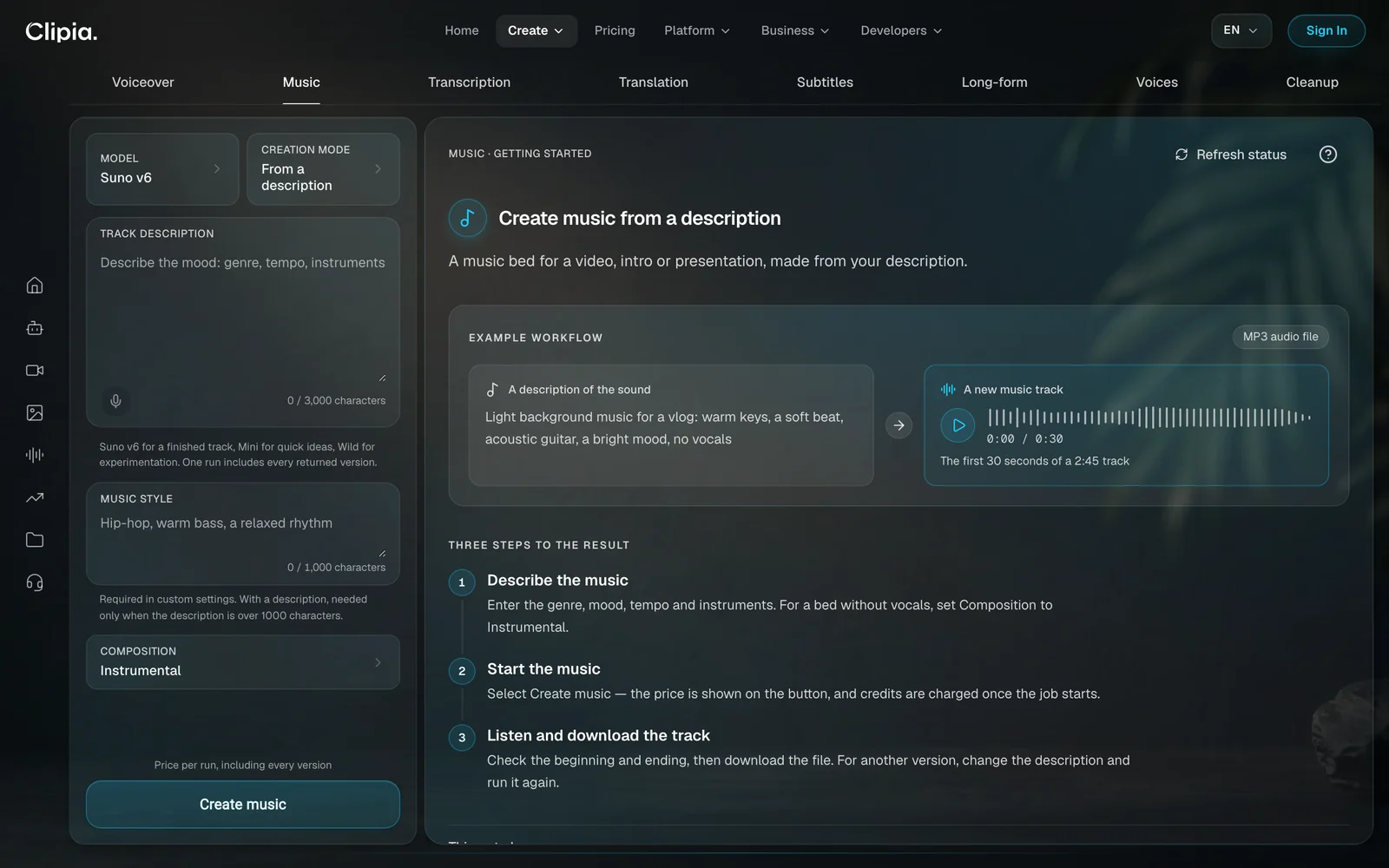Seek within the example track waveform
Viewport: 1389px width, 868px height.
[x=1149, y=418]
